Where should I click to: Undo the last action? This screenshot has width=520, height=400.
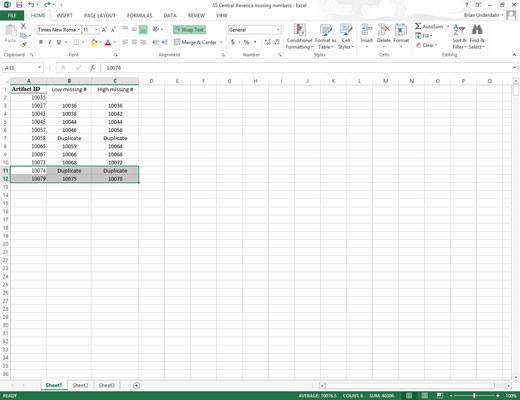point(31,5)
